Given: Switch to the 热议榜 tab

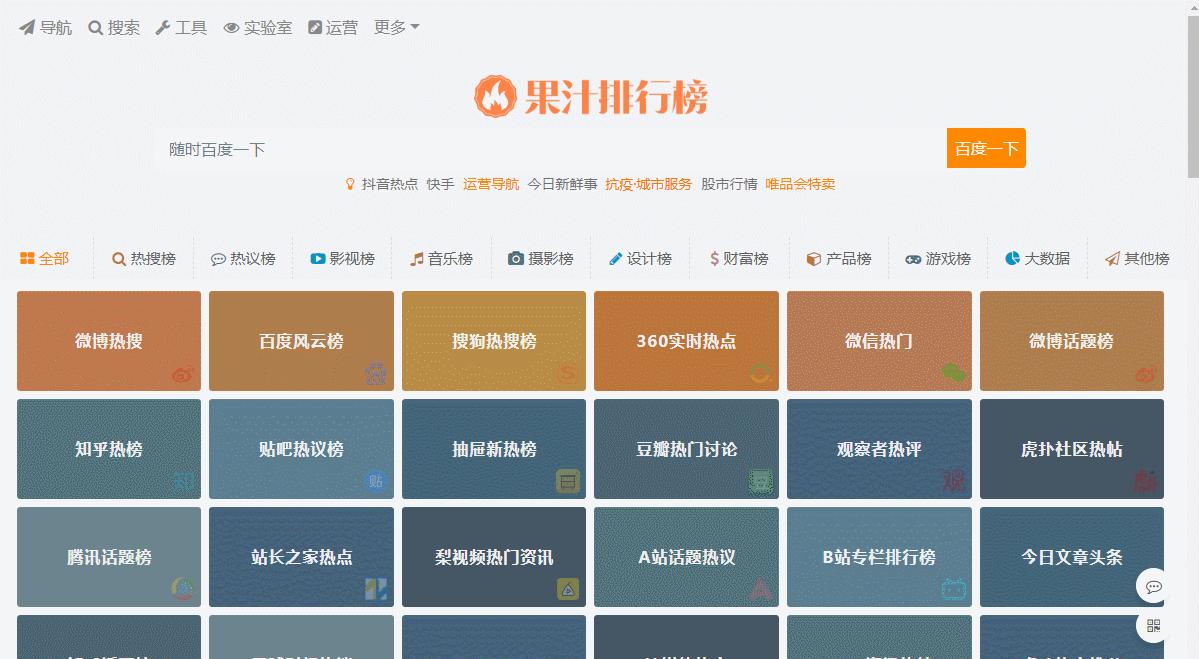Looking at the screenshot, I should tap(244, 258).
